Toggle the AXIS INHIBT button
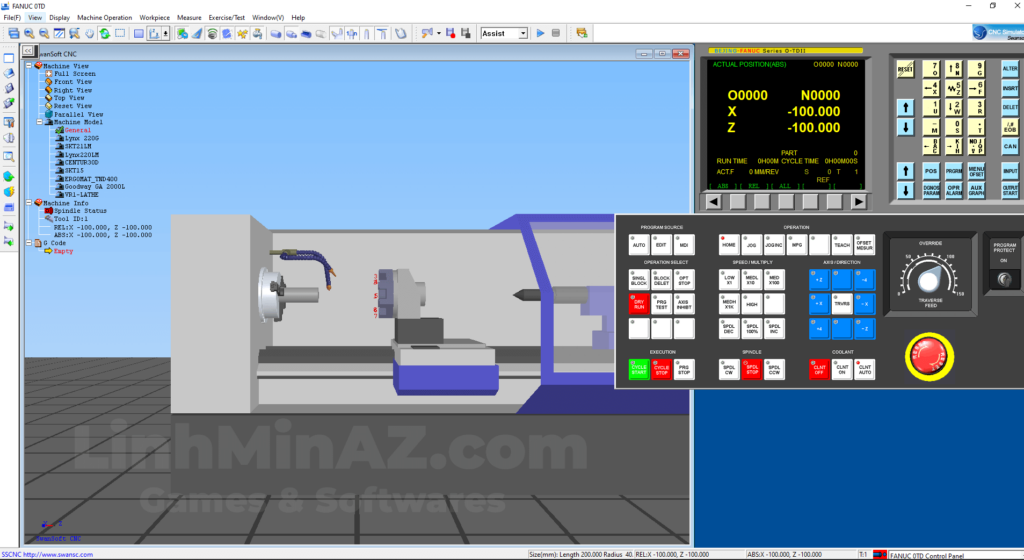Screen dimensions: 1024x560 point(684,304)
